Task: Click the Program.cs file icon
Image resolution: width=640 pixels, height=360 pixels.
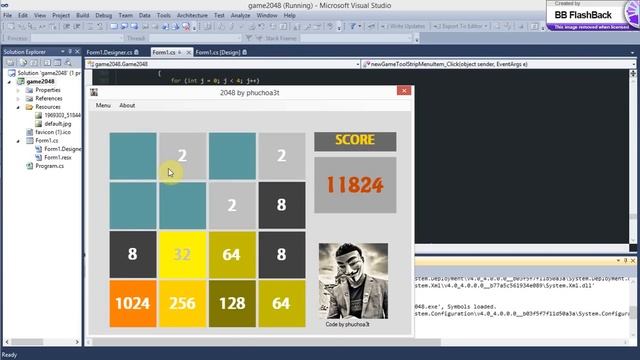Action: pyautogui.click(x=29, y=166)
